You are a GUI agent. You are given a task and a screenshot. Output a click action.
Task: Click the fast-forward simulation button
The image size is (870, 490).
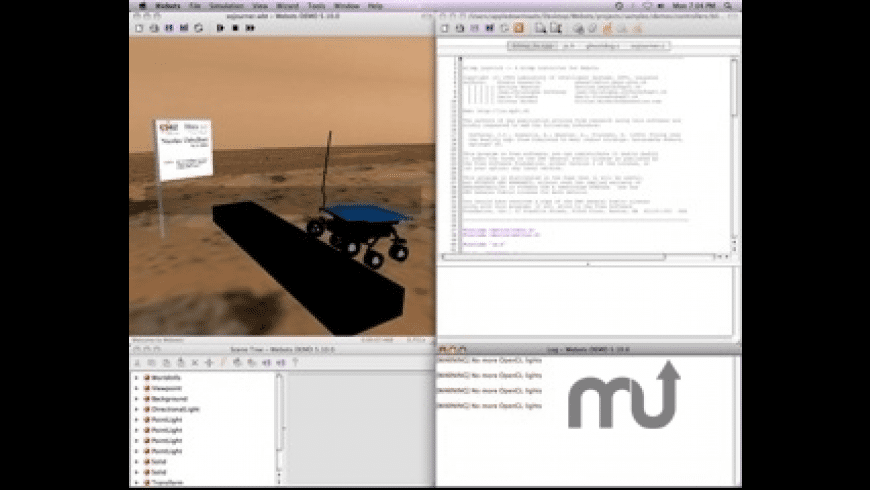point(250,28)
